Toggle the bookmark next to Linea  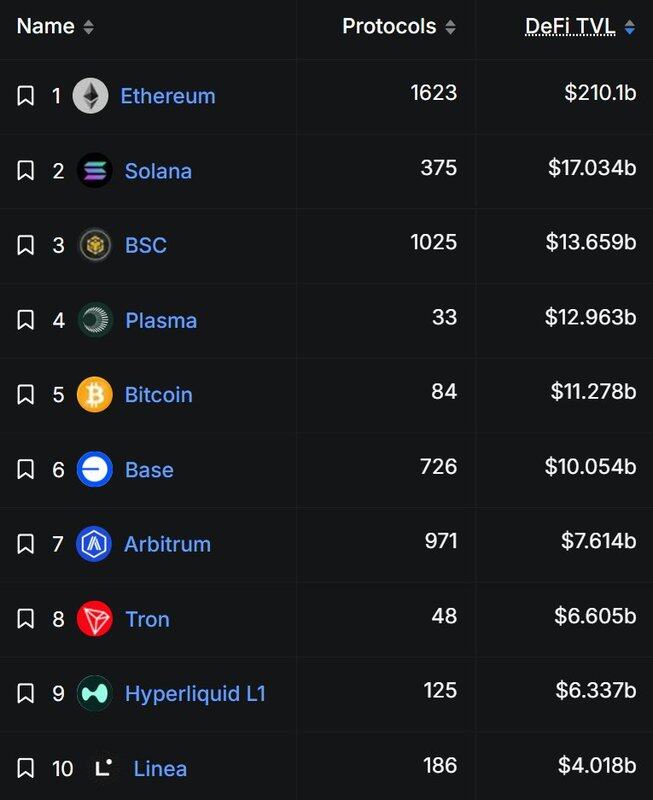click(x=26, y=768)
